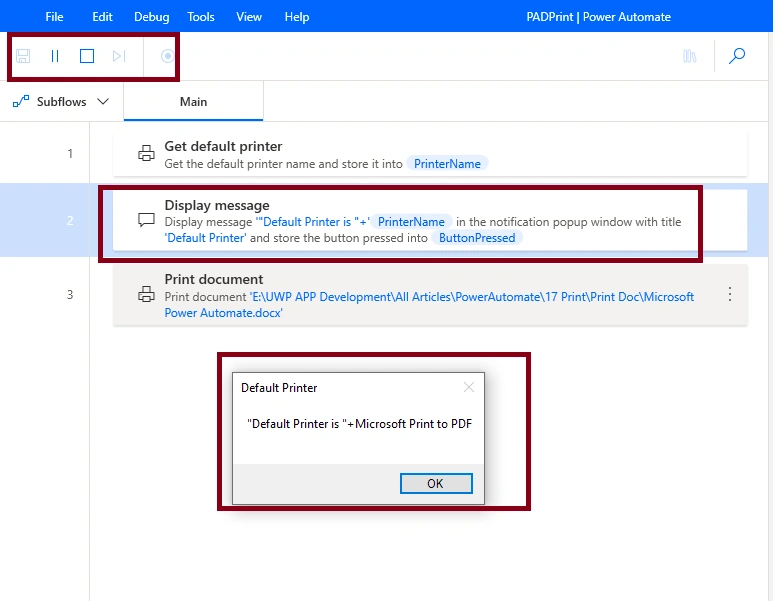Select the Get default printer action

(x=430, y=154)
